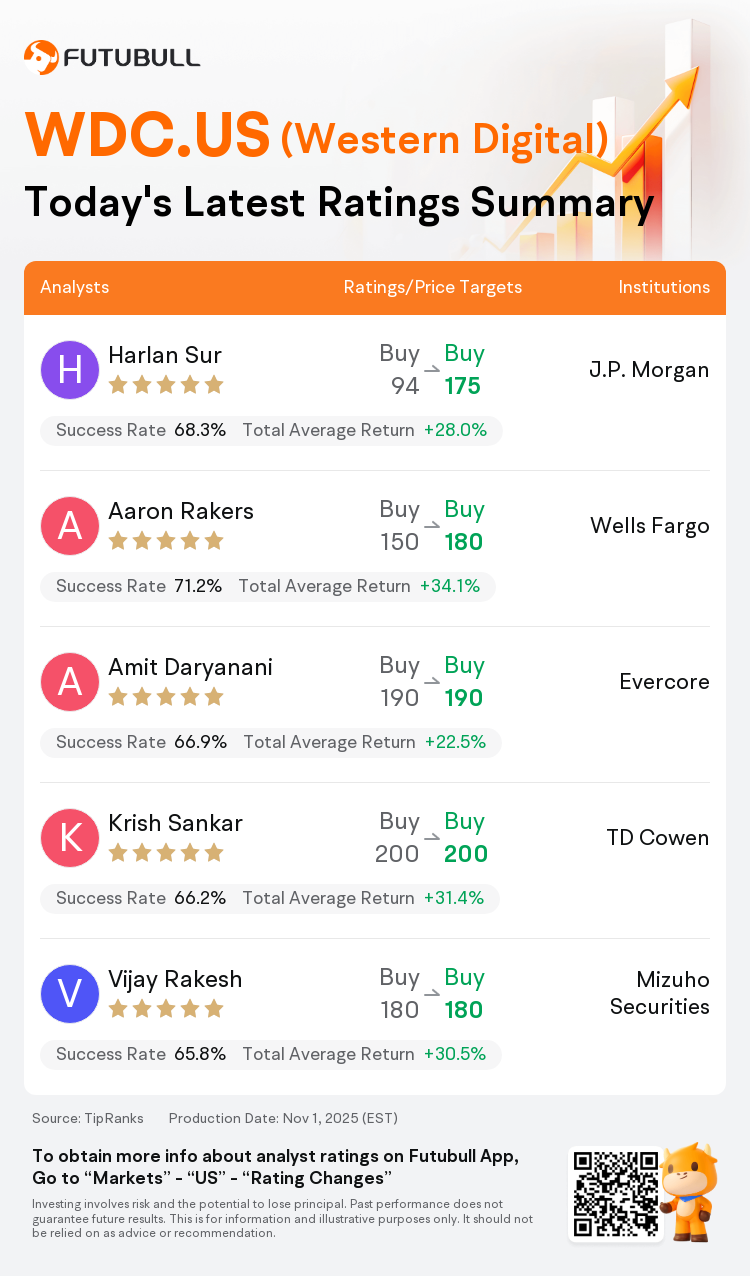Click the Analysts column header
The width and height of the screenshot is (750, 1276).
pos(75,287)
